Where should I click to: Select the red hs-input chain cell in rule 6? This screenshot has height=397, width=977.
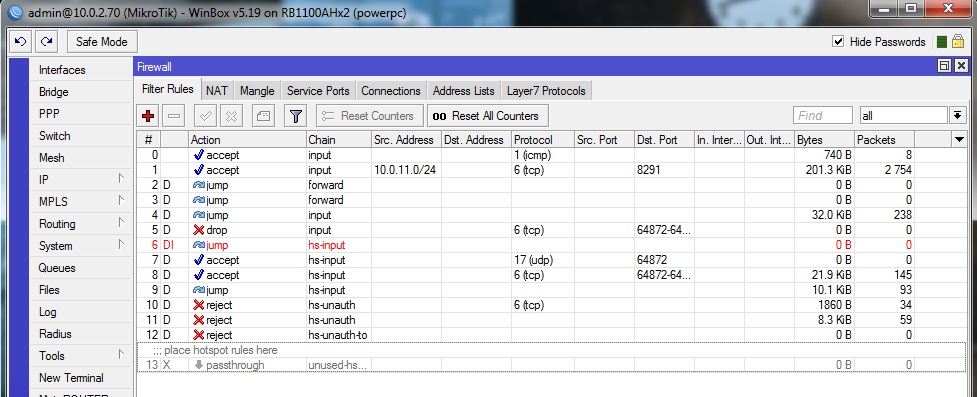[338, 245]
